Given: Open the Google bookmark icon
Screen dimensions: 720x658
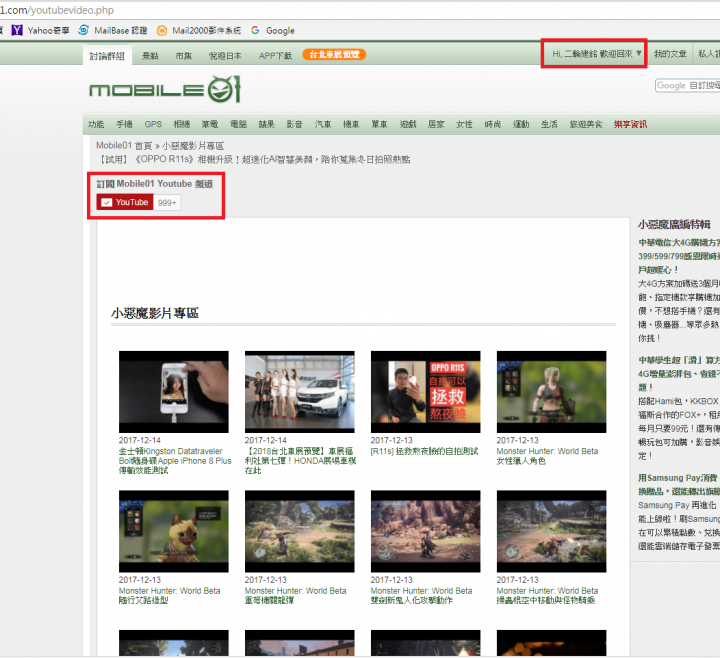Looking at the screenshot, I should (255, 30).
